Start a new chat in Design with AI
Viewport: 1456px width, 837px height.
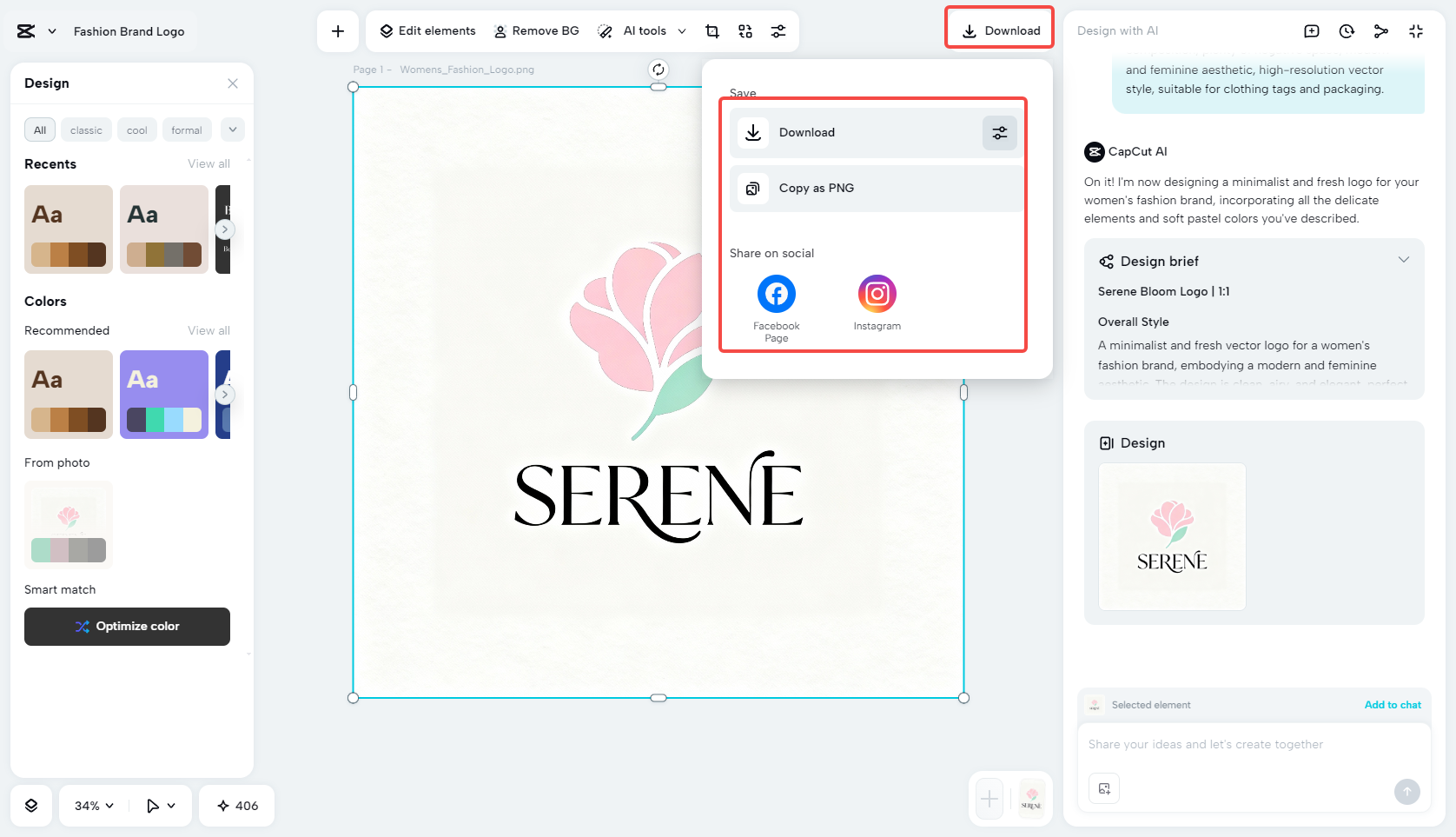1312,30
